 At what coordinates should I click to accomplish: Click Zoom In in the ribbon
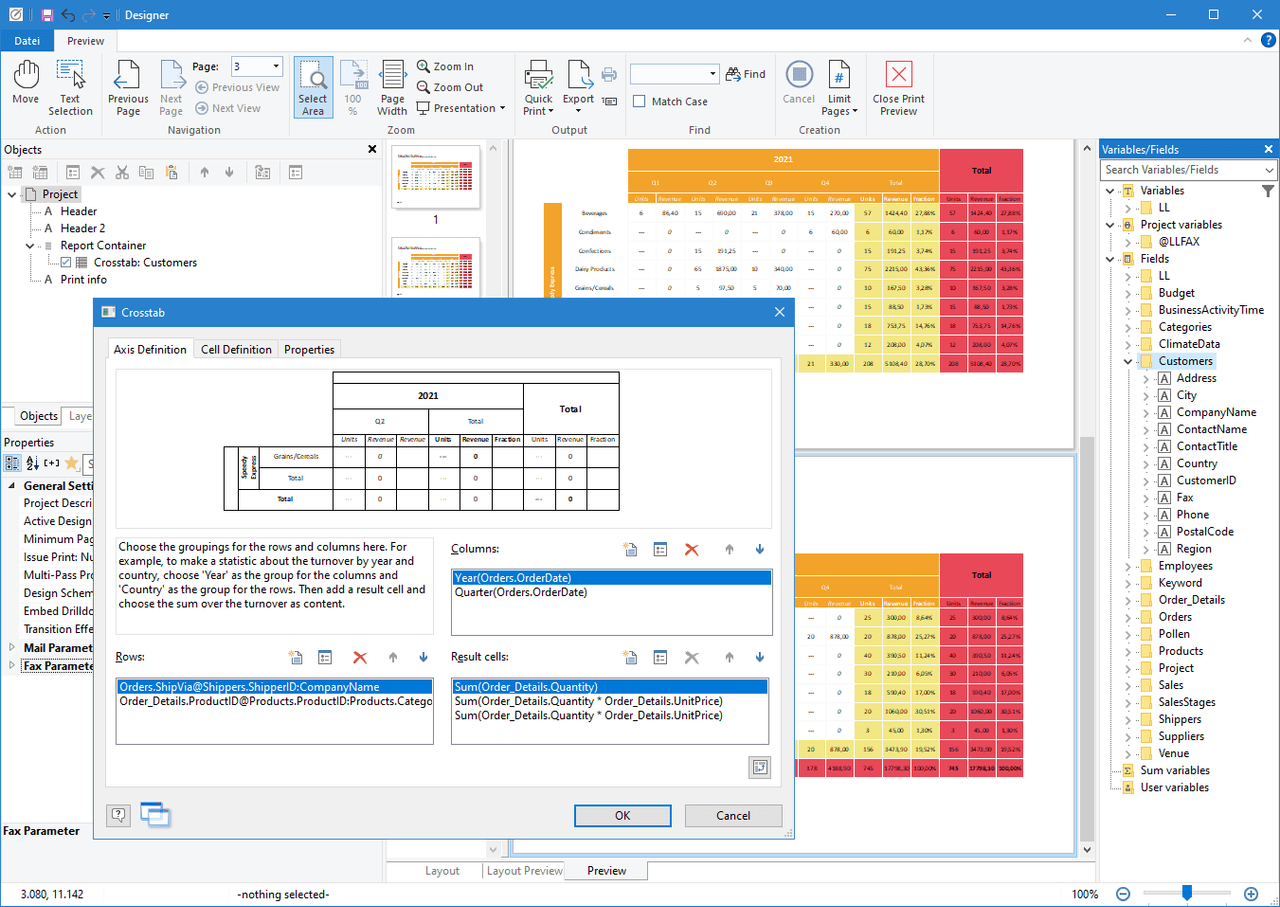(x=445, y=66)
